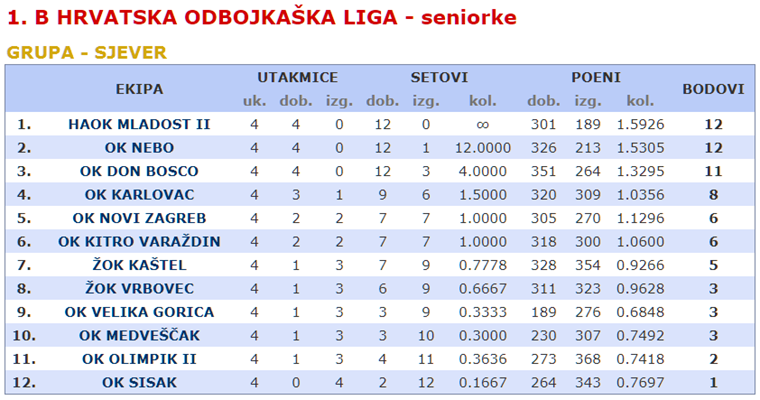Click the EKIPA column header
Screen dimensions: 760x400
tap(139, 89)
